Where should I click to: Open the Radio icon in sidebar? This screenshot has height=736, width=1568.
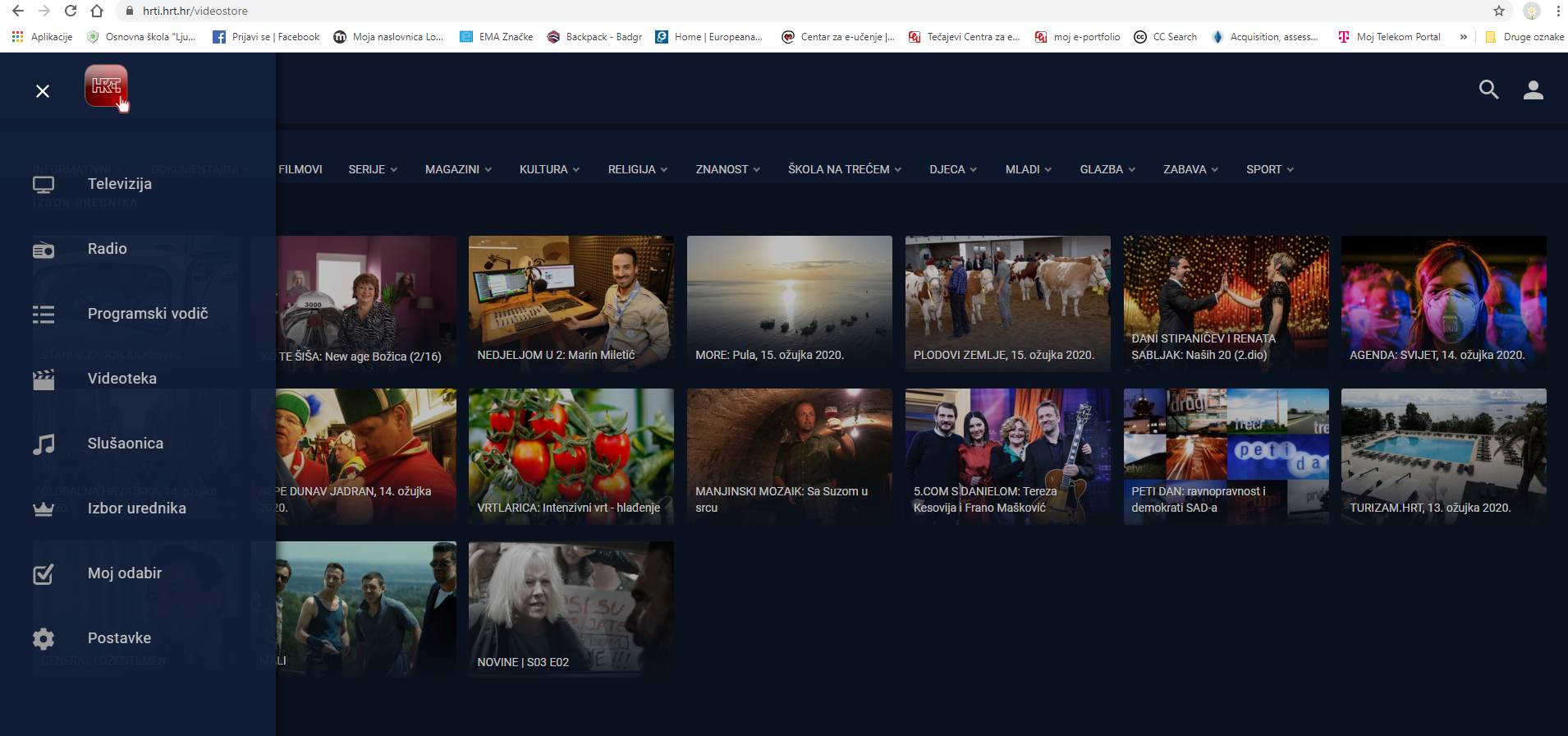click(x=44, y=250)
